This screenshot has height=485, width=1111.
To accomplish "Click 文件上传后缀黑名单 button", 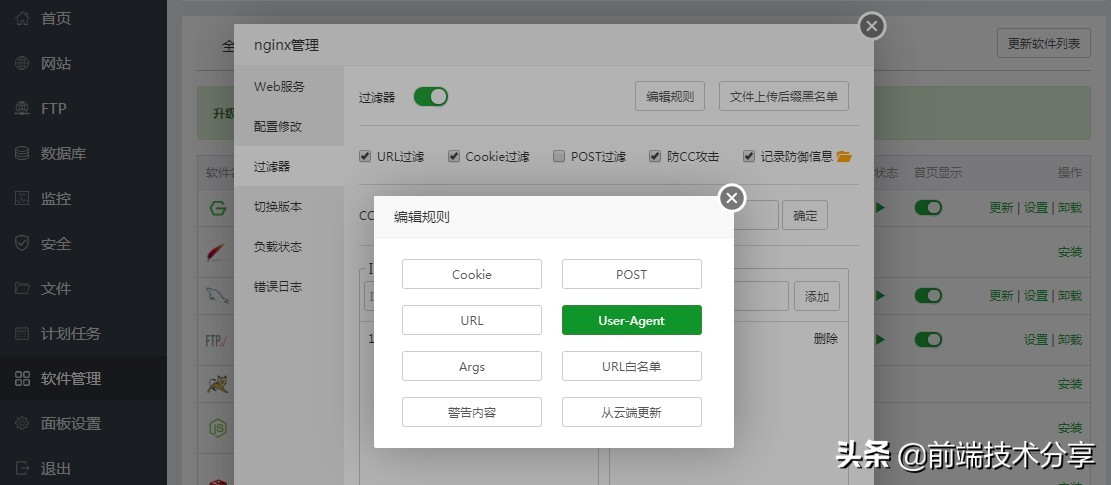I will click(x=784, y=96).
